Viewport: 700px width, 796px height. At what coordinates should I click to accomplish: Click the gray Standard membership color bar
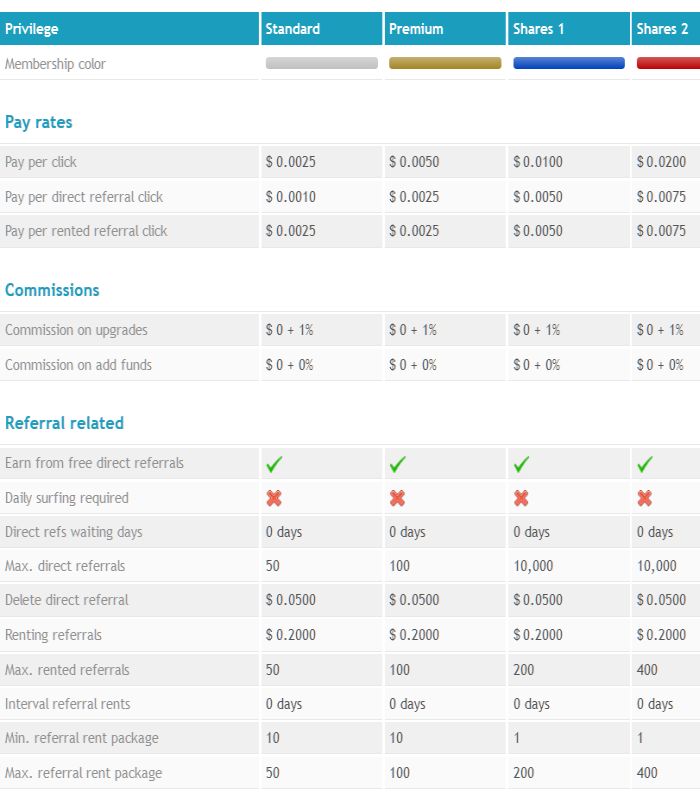click(x=321, y=63)
